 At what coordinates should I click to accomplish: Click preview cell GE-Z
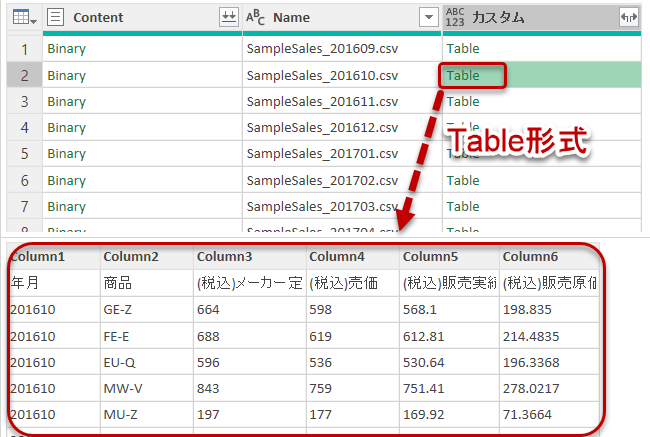[147, 310]
